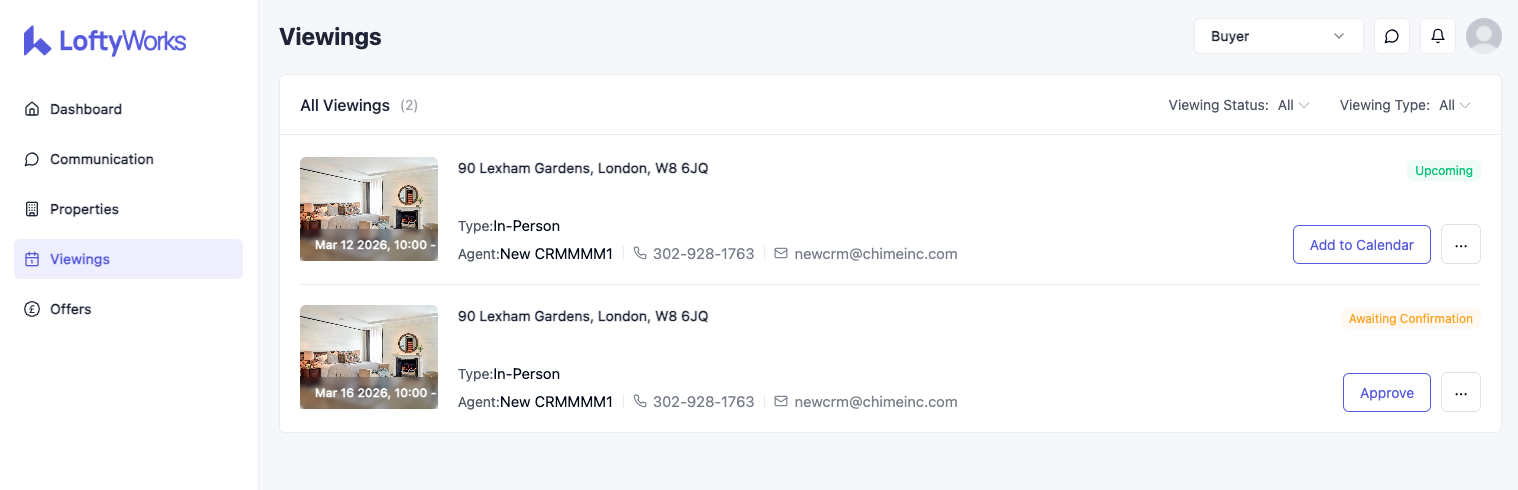Image resolution: width=1518 pixels, height=490 pixels.
Task: Click the user avatar icon
Action: coord(1483,36)
